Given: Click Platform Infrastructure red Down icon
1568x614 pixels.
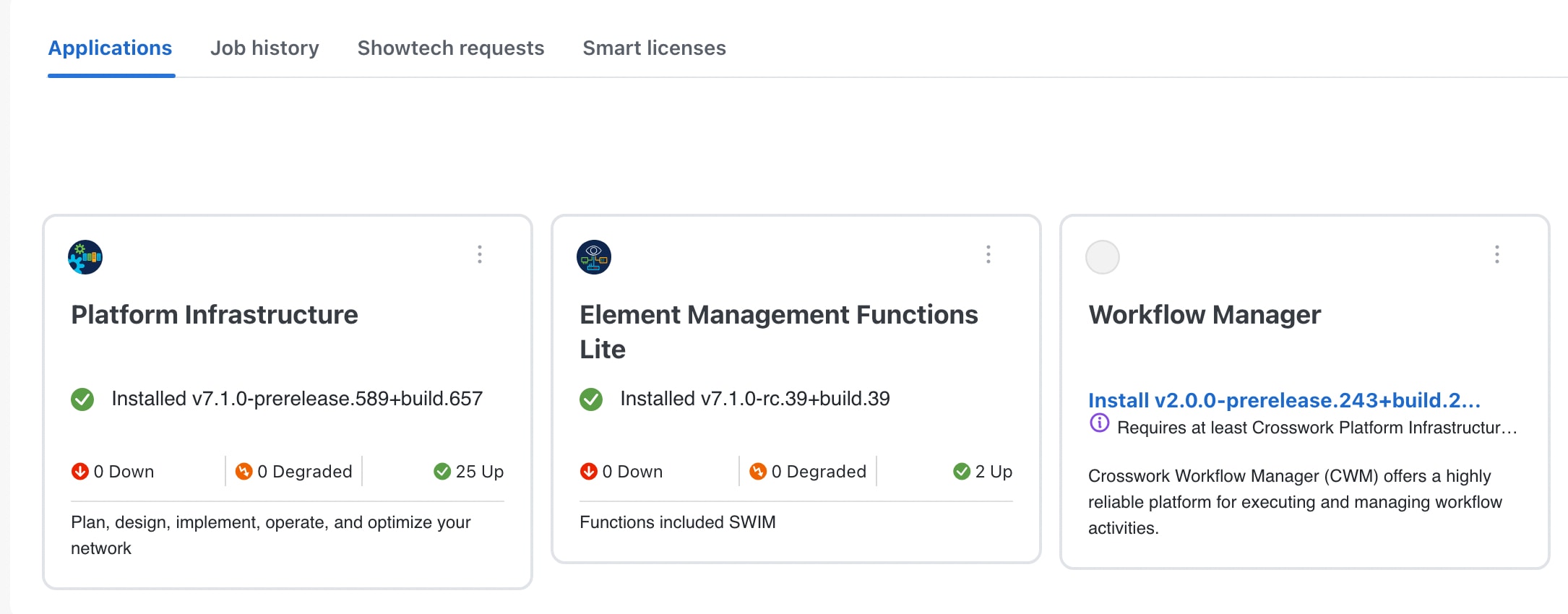Looking at the screenshot, I should click(79, 472).
